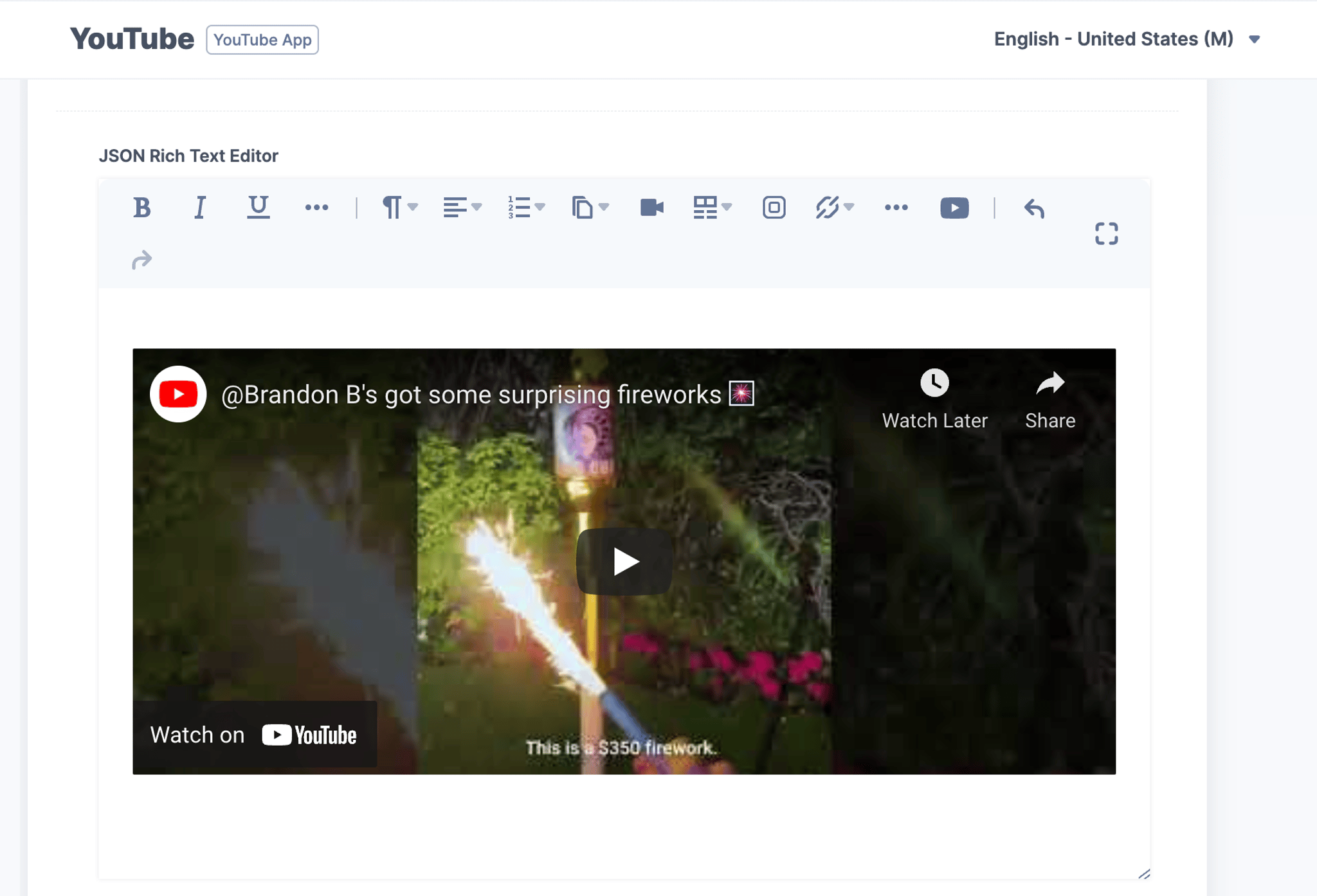Click the YouTube page heading
This screenshot has height=896, width=1317.
pos(132,39)
